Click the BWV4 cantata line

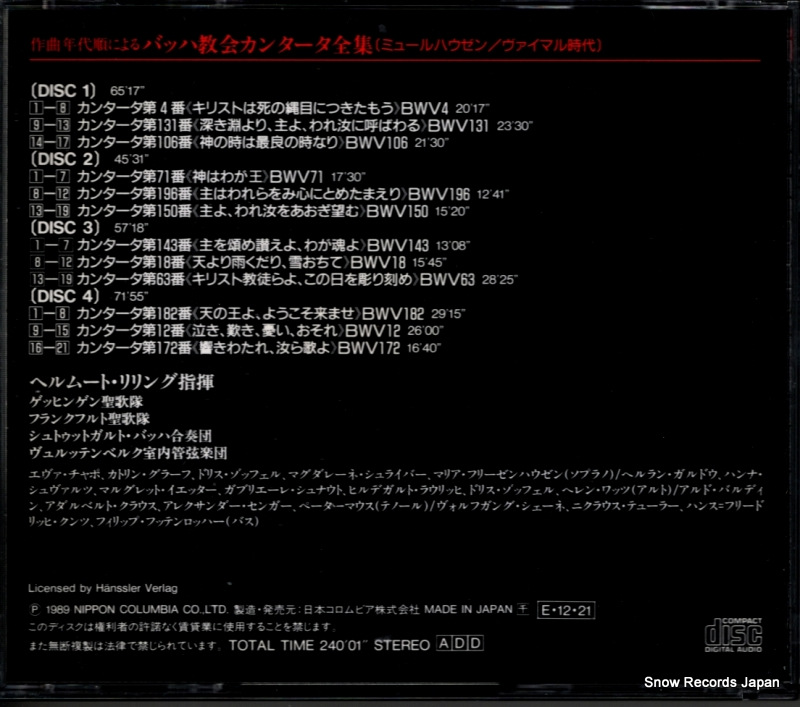point(259,108)
